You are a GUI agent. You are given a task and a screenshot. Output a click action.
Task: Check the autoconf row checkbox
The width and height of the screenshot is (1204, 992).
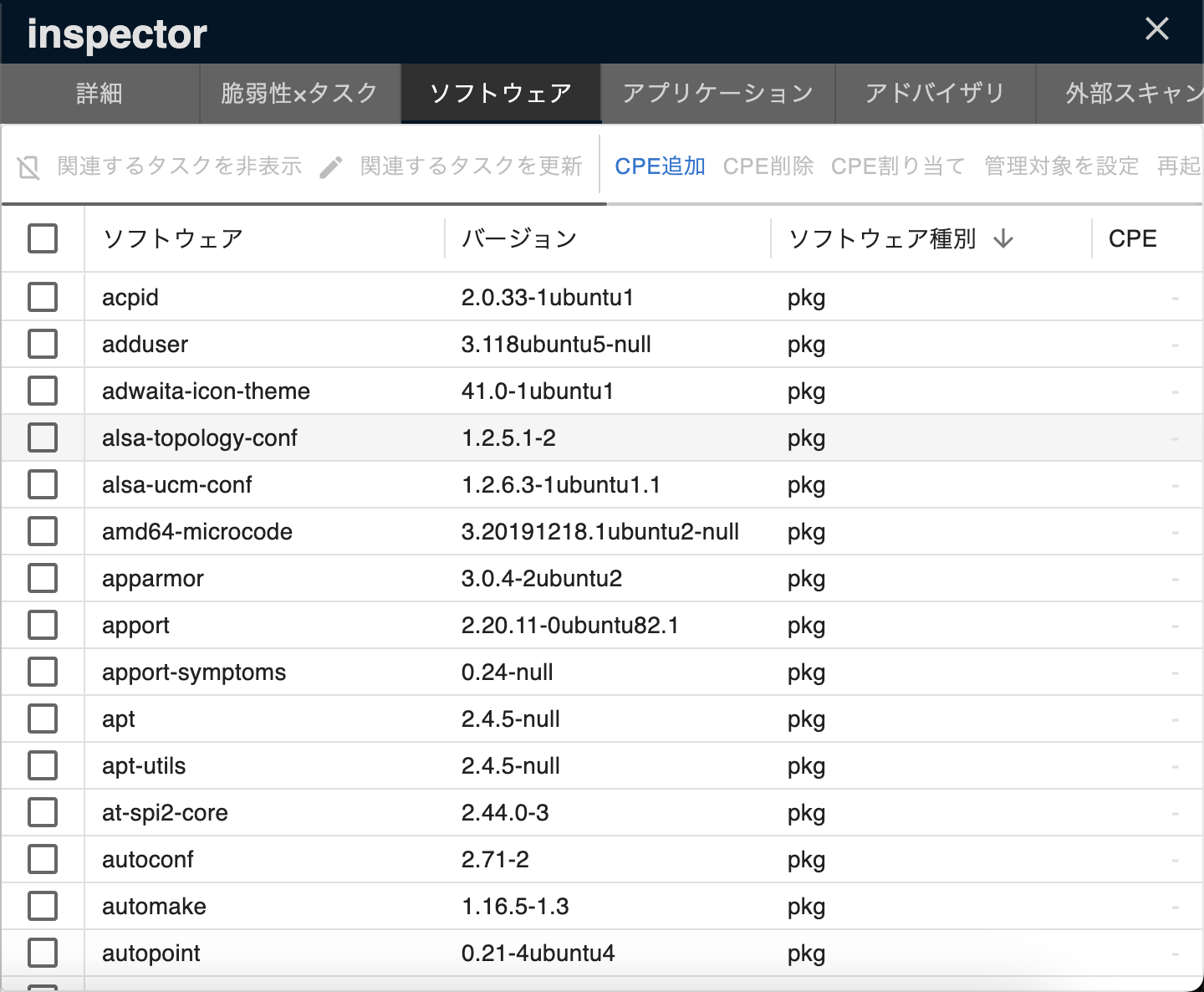click(43, 859)
